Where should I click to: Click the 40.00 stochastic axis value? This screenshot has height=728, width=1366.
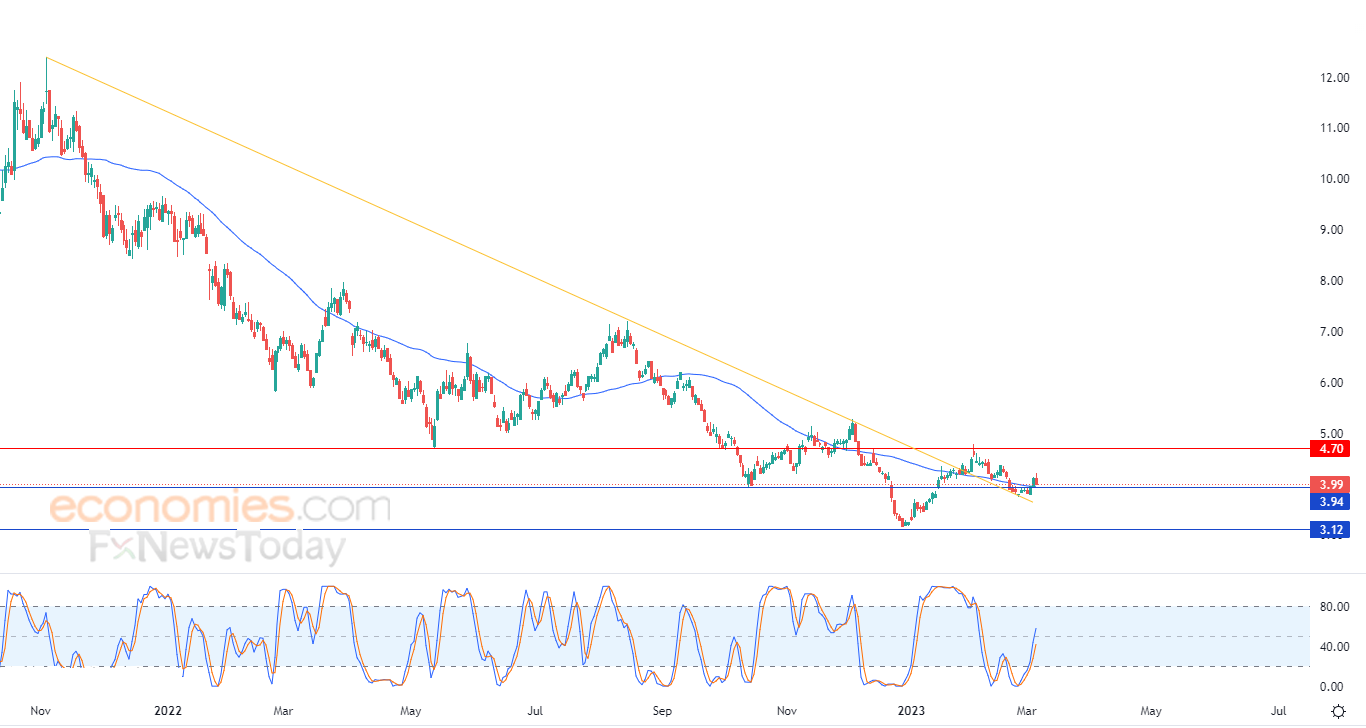(1333, 646)
